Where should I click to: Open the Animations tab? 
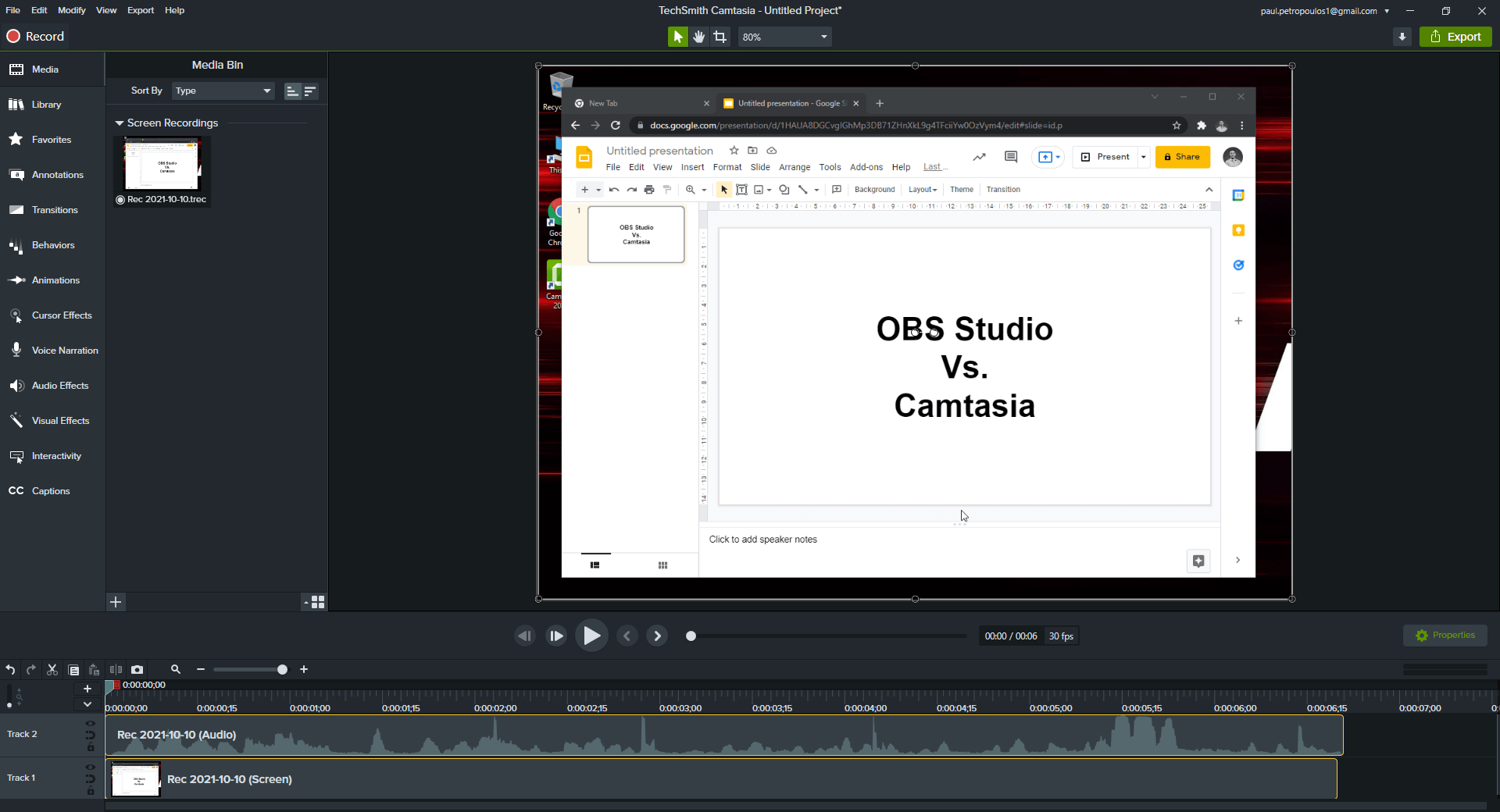pyautogui.click(x=52, y=280)
